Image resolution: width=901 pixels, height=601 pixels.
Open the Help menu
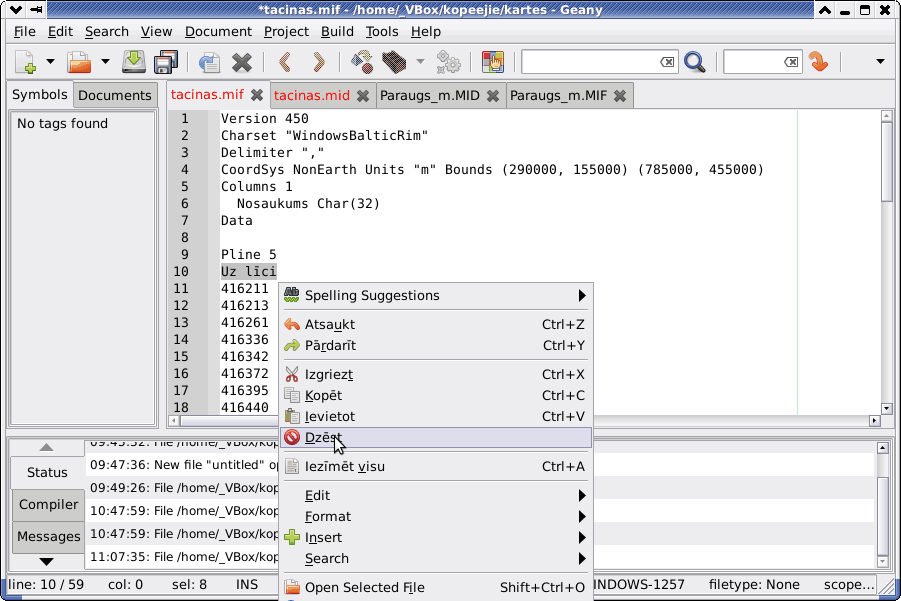[426, 32]
